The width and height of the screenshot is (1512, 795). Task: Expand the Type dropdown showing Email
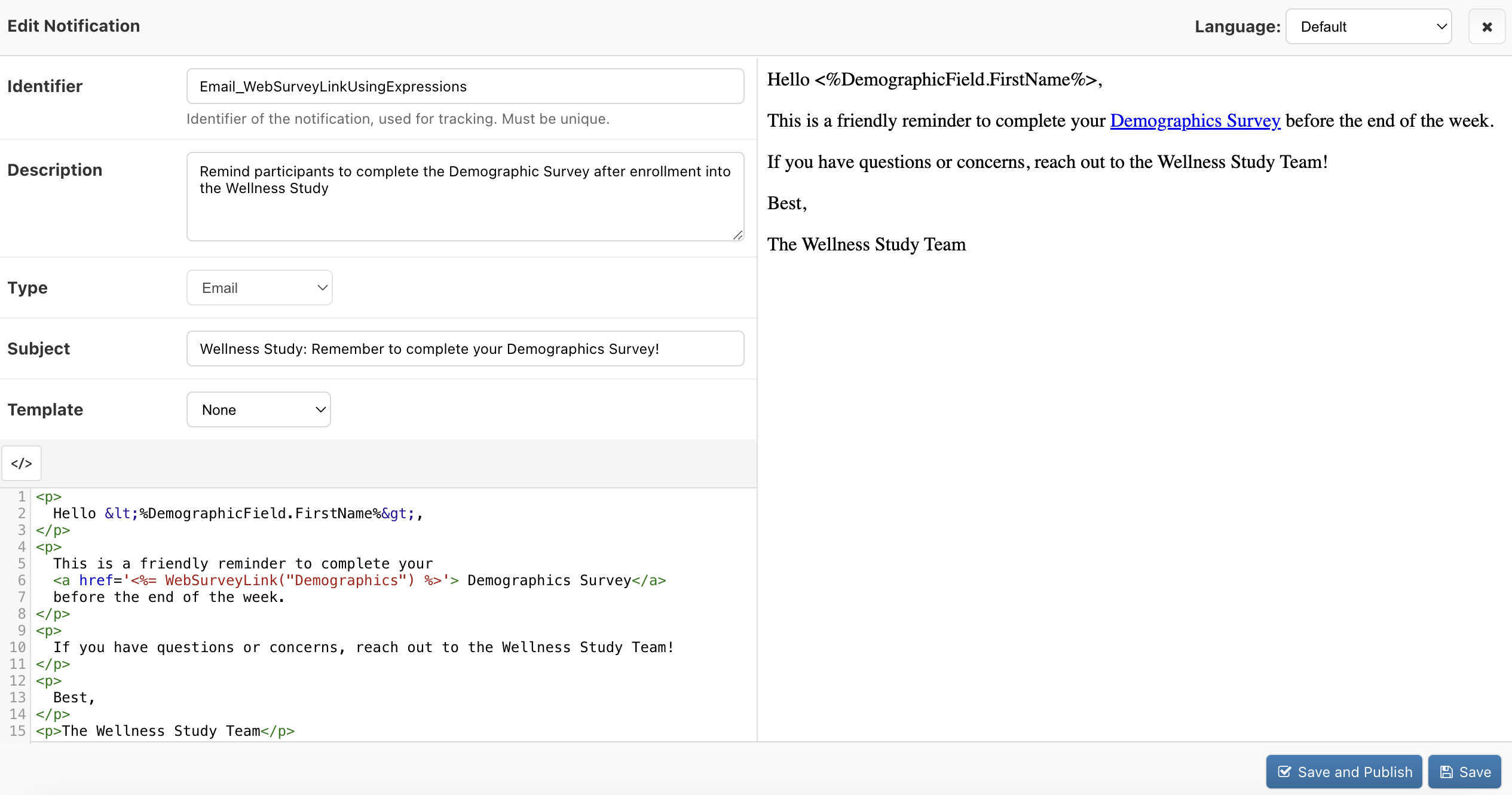click(259, 288)
